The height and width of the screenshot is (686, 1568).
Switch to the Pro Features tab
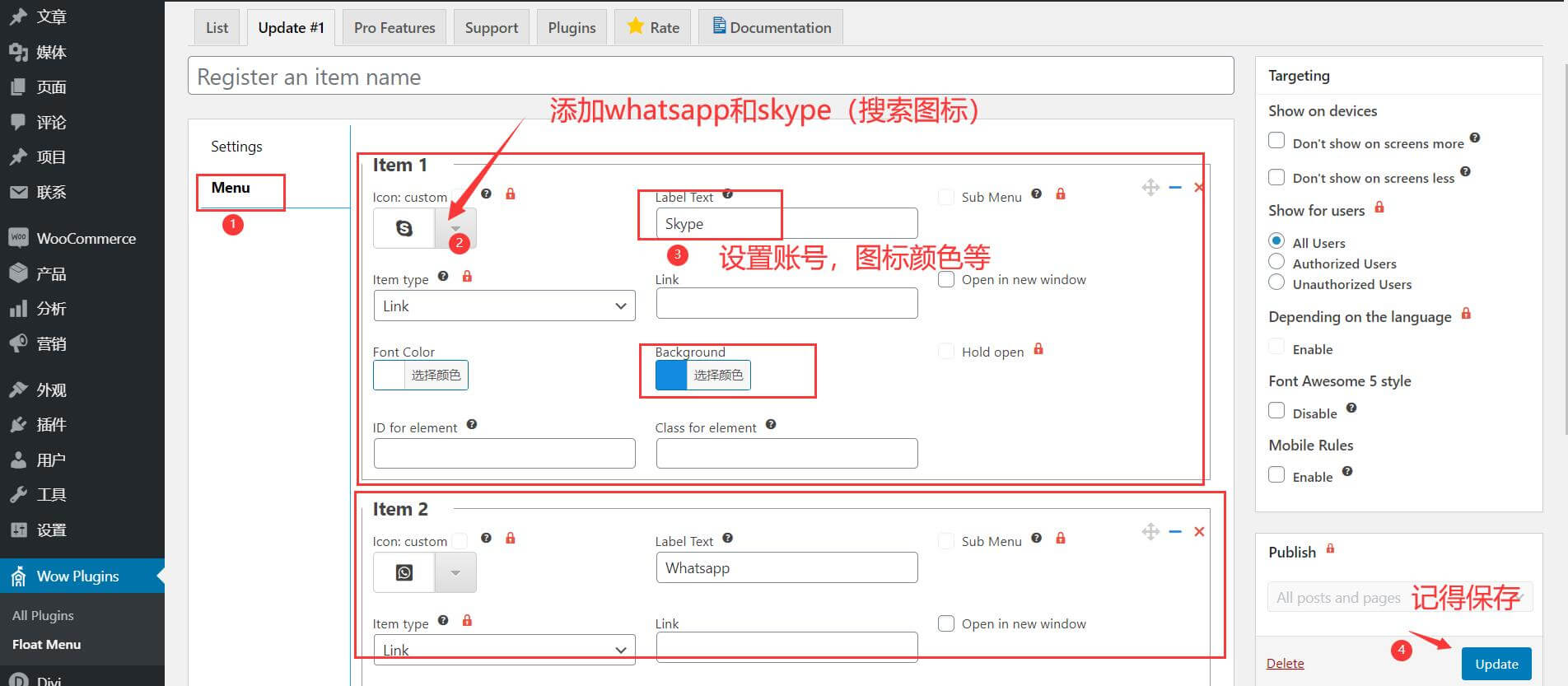coord(394,28)
